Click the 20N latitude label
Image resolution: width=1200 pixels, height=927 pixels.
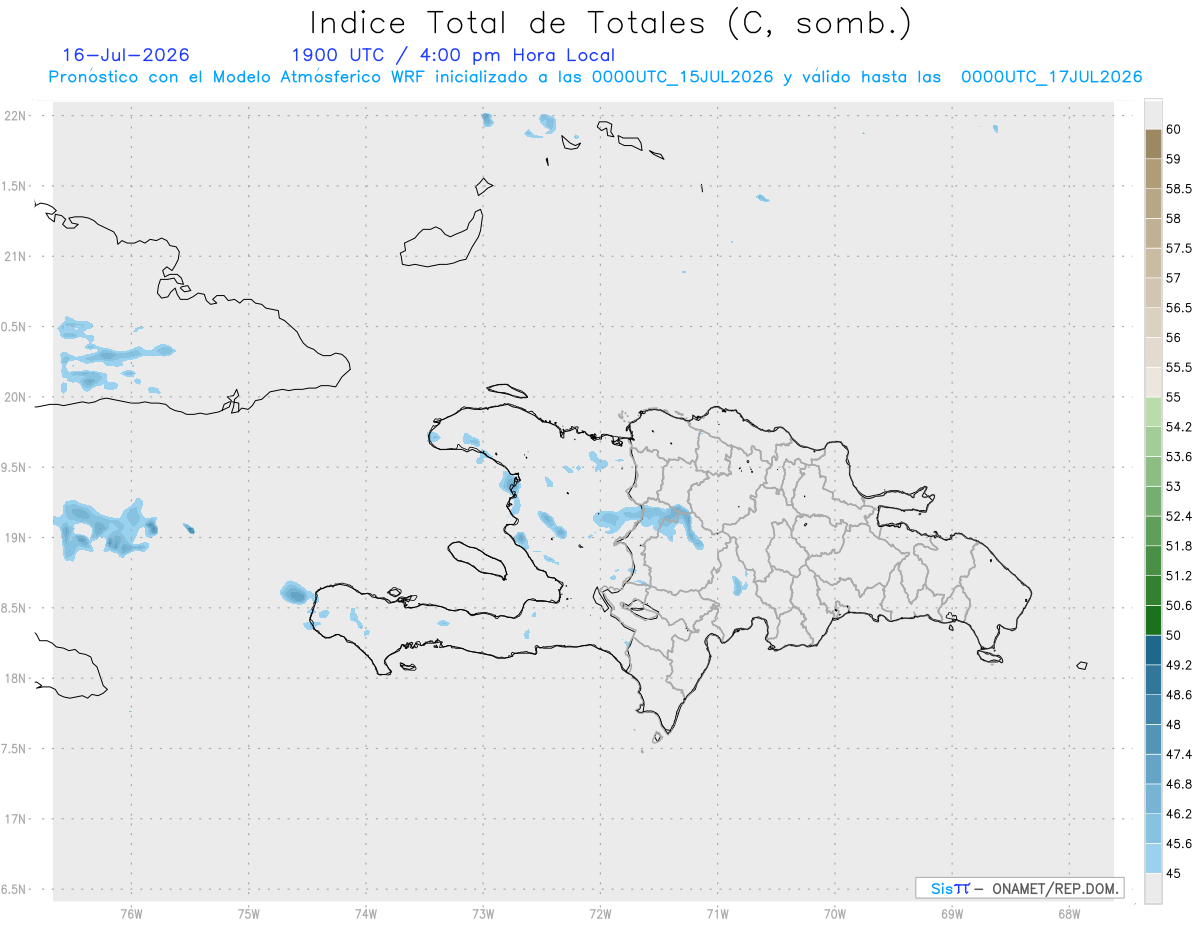(16, 397)
